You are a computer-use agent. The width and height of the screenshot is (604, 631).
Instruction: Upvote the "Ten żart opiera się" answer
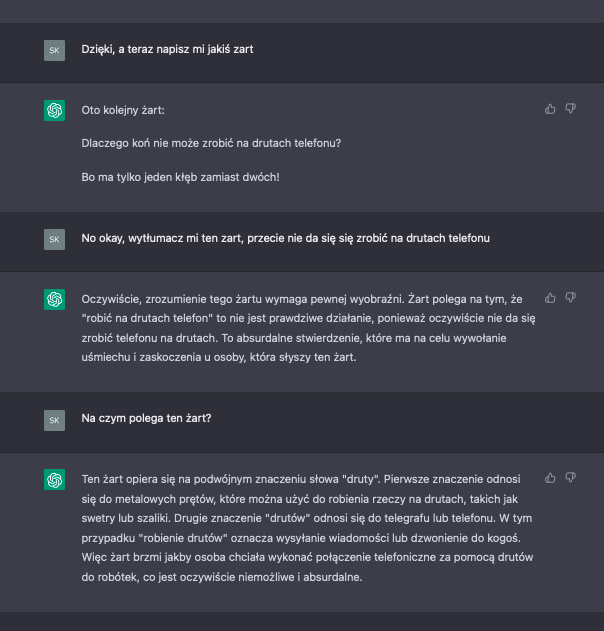(x=550, y=478)
